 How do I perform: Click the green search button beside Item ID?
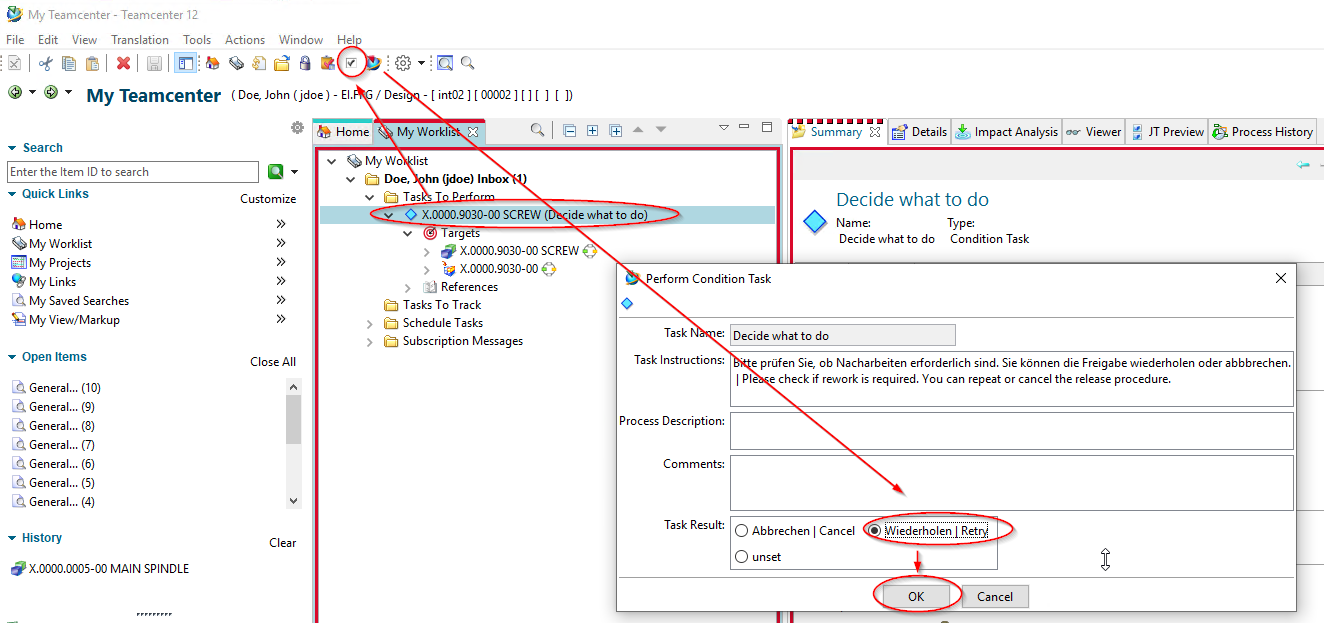[275, 172]
